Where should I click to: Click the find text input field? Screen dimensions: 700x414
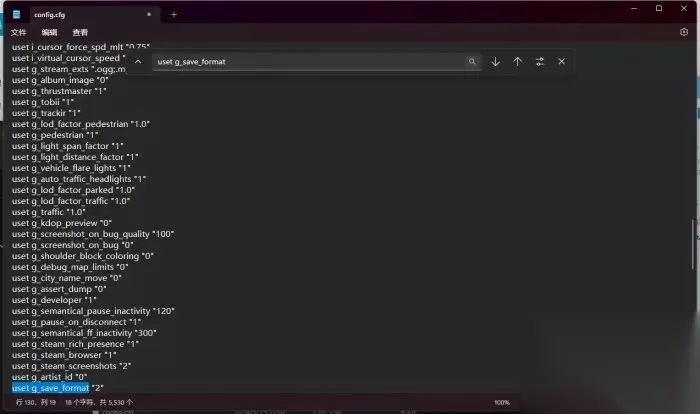pyautogui.click(x=309, y=62)
